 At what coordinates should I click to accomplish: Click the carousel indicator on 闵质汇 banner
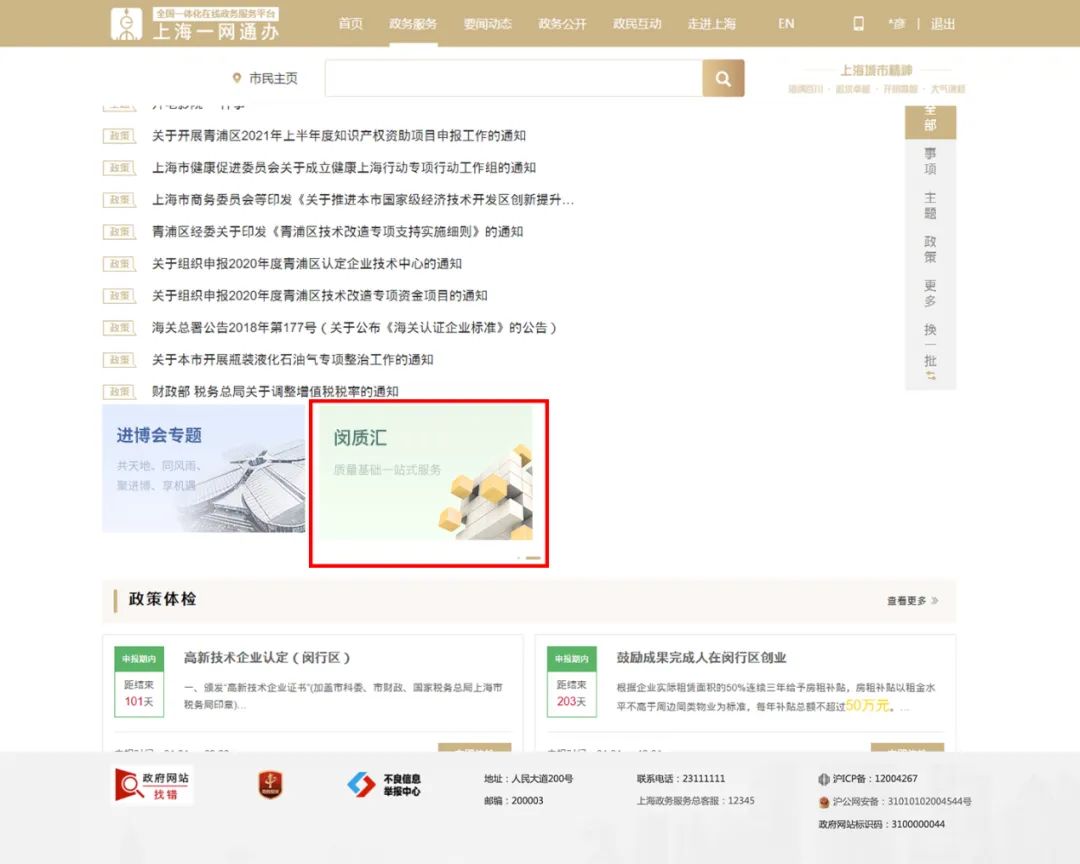click(x=533, y=557)
